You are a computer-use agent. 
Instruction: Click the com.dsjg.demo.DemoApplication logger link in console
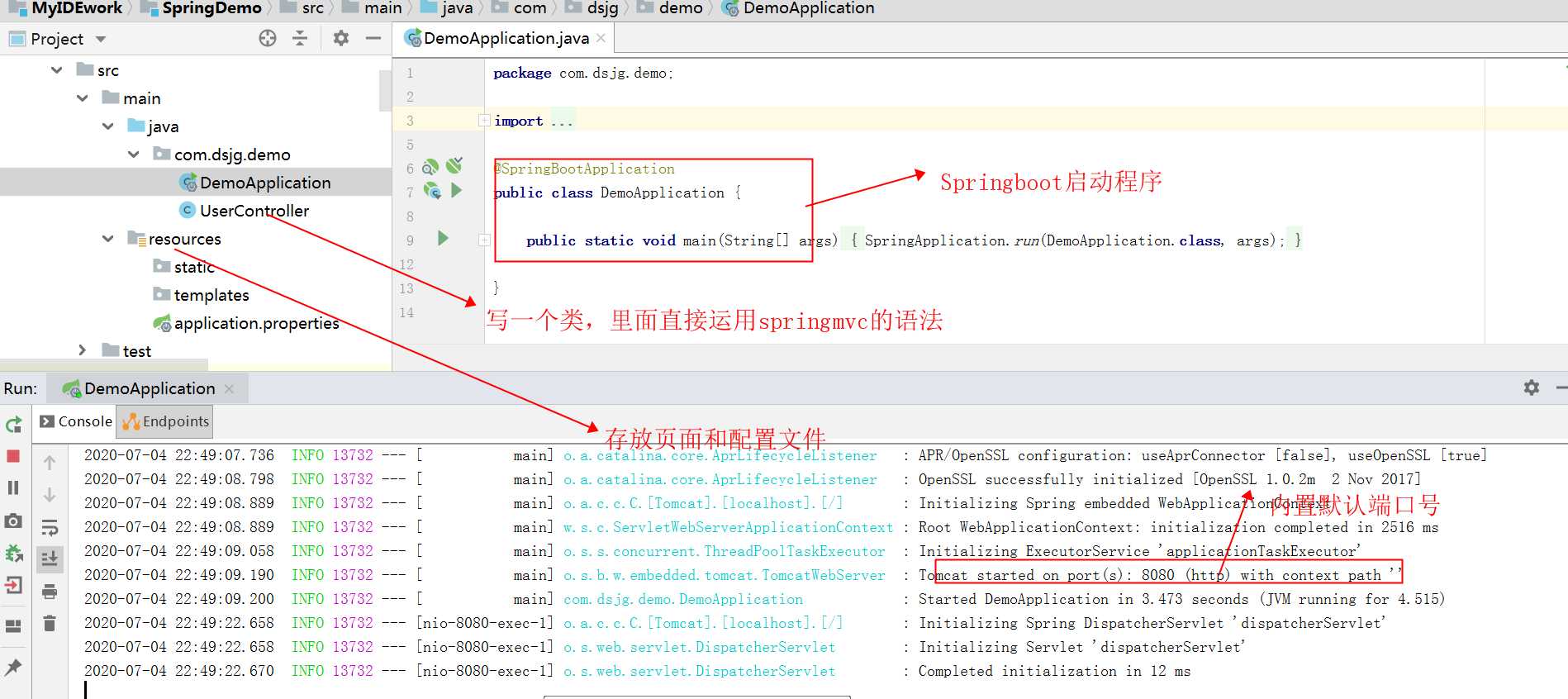pos(683,599)
